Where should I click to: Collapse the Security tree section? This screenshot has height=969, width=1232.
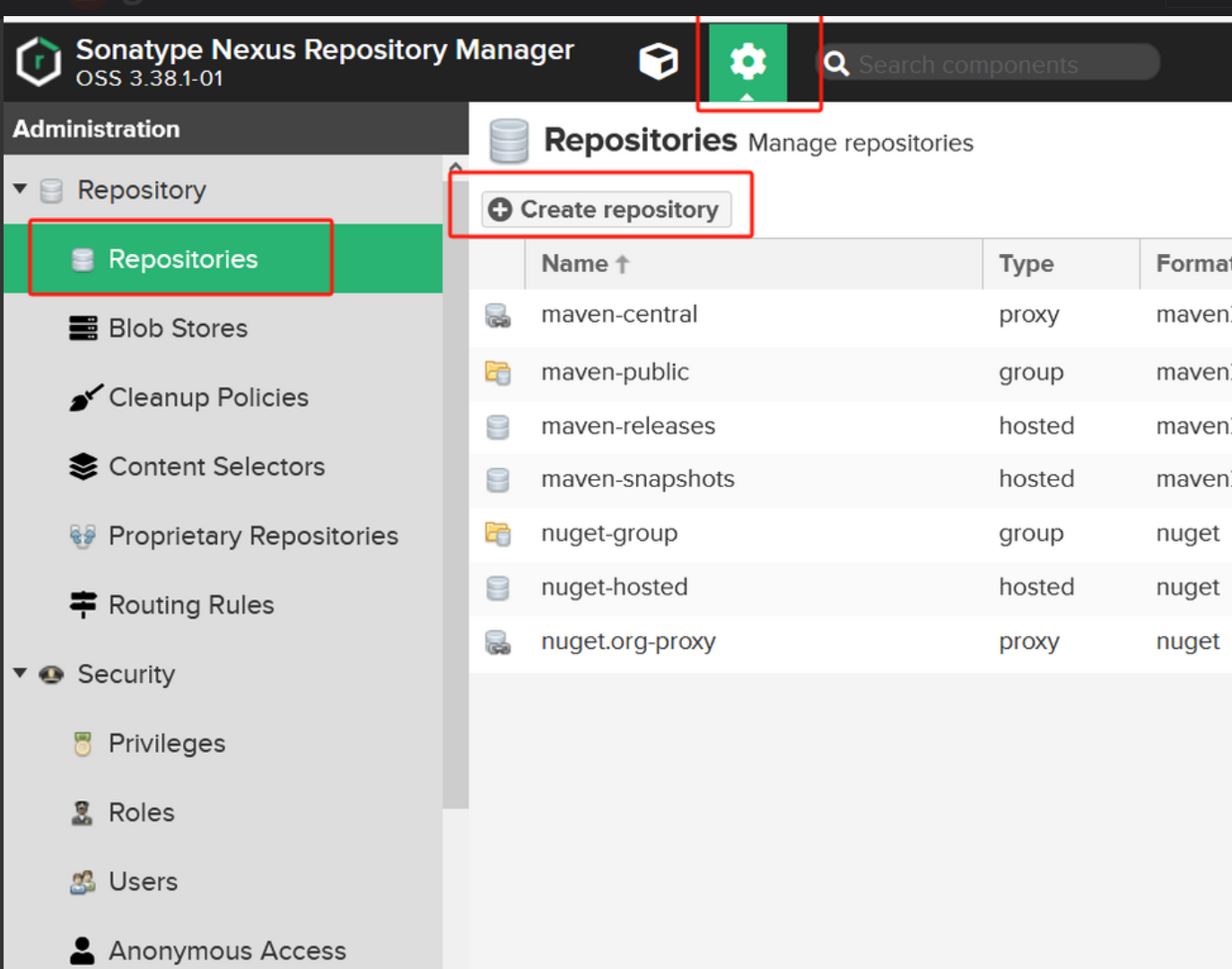click(x=20, y=673)
